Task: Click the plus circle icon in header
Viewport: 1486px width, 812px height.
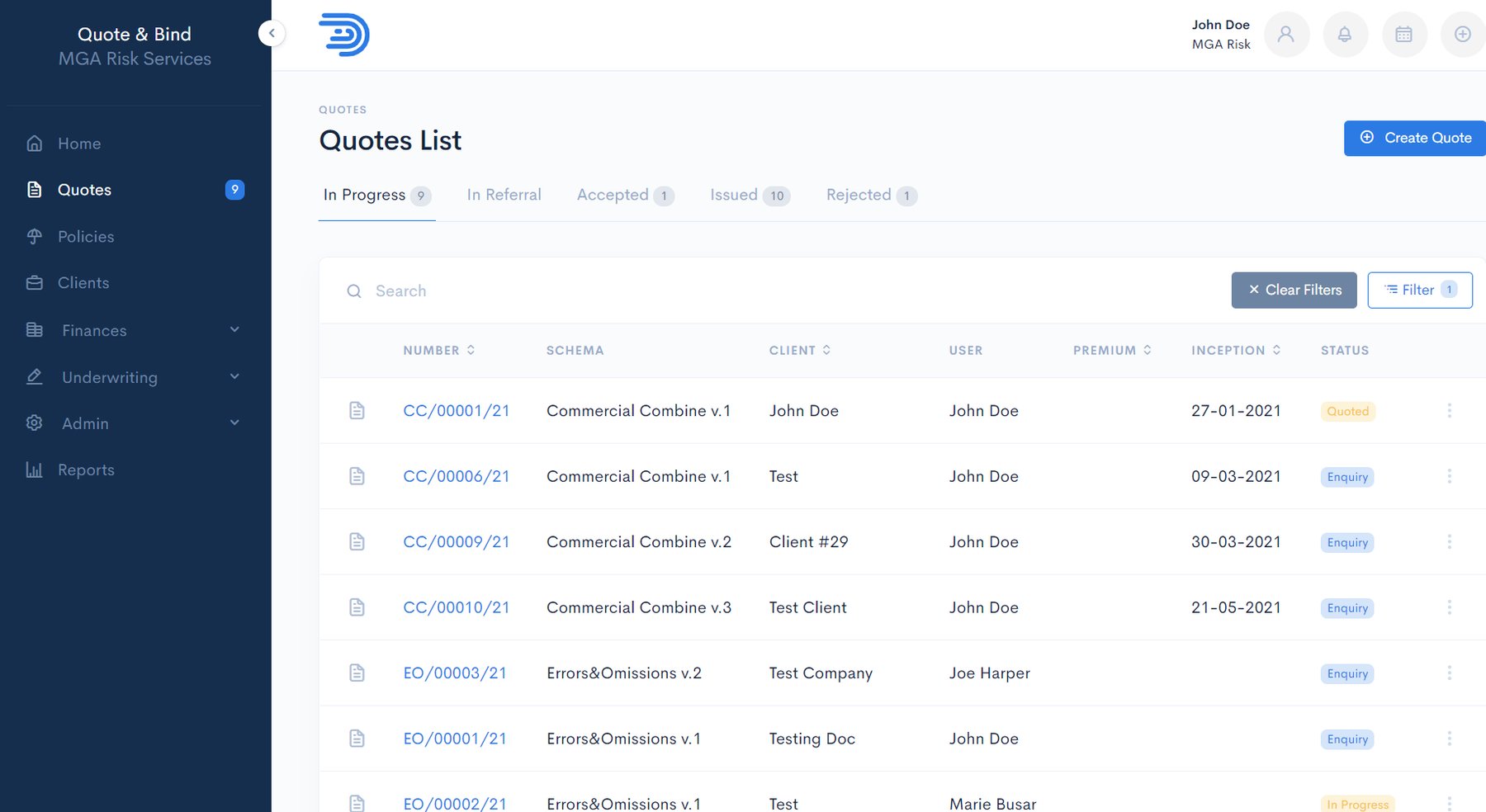Action: point(1462,35)
